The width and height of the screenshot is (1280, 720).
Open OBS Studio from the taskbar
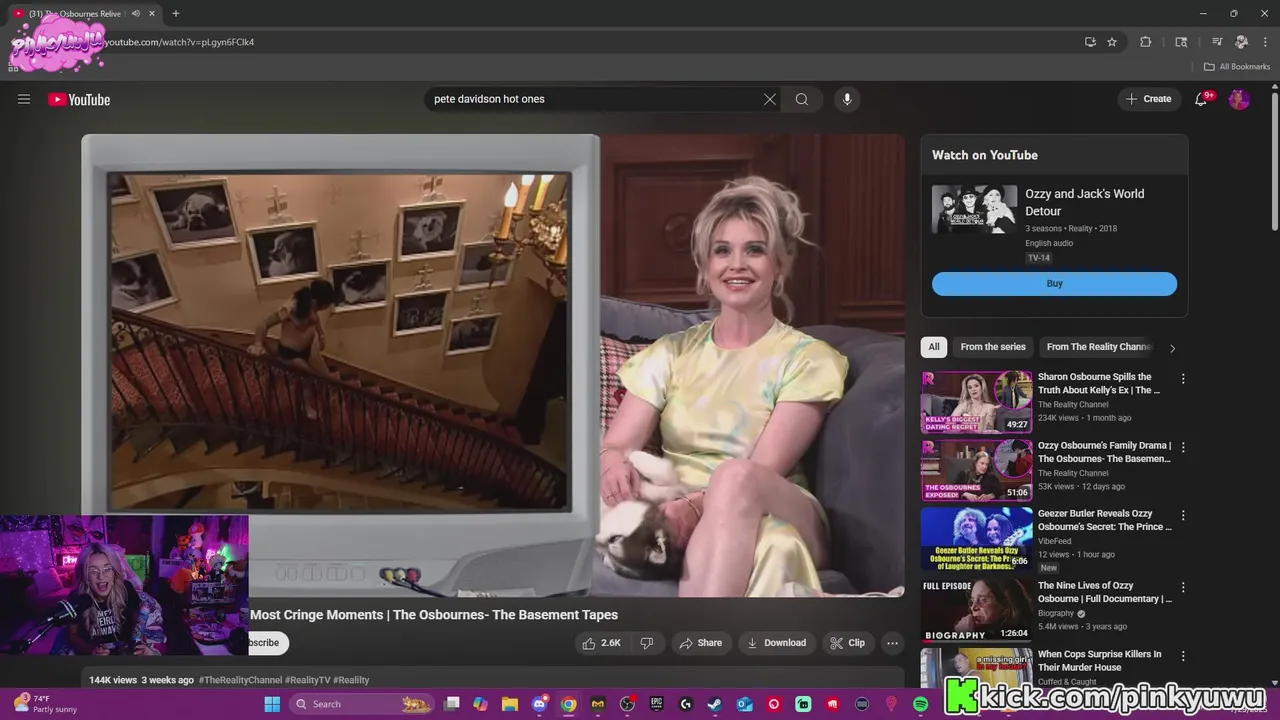click(627, 704)
